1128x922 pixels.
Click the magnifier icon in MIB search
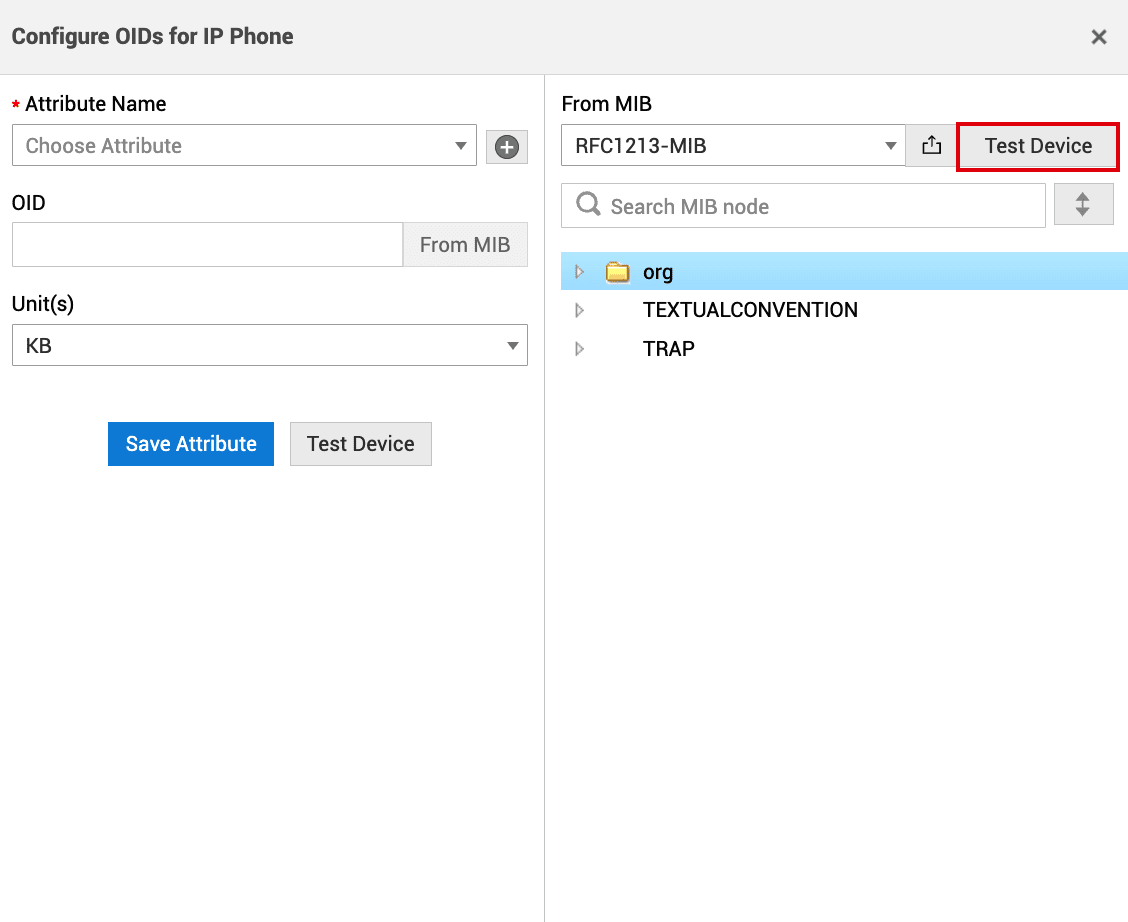[x=588, y=206]
